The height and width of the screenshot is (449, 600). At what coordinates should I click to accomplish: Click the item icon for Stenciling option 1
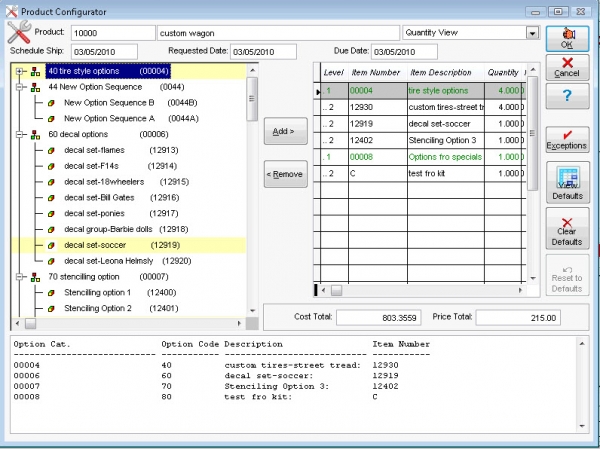[51, 293]
